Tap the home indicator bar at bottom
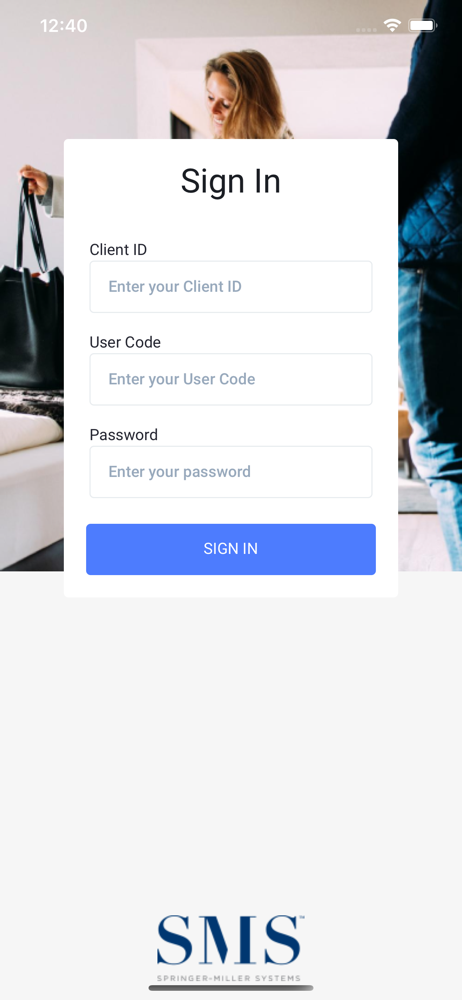 coord(230,988)
